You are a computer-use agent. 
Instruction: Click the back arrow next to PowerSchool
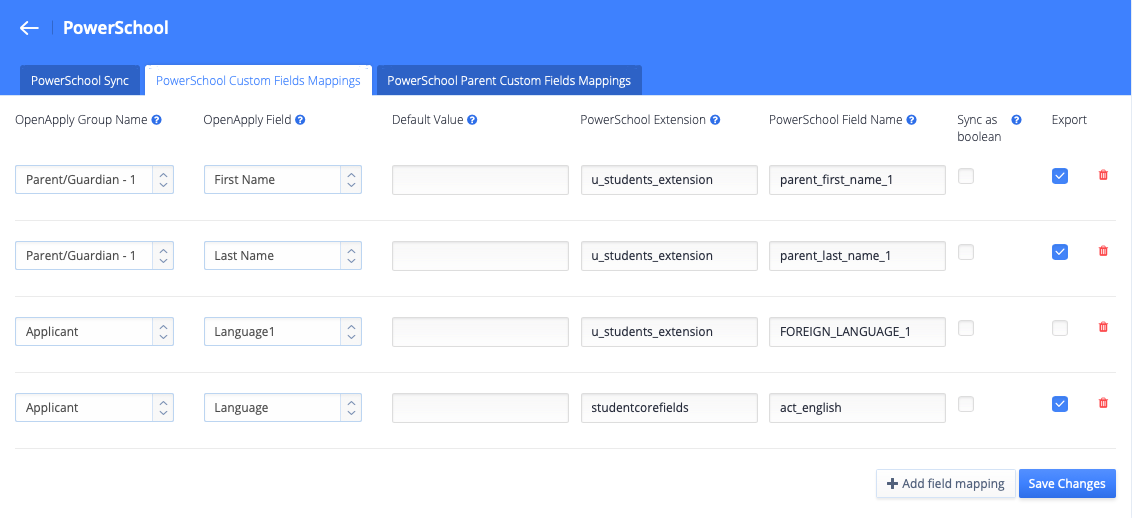click(x=29, y=28)
